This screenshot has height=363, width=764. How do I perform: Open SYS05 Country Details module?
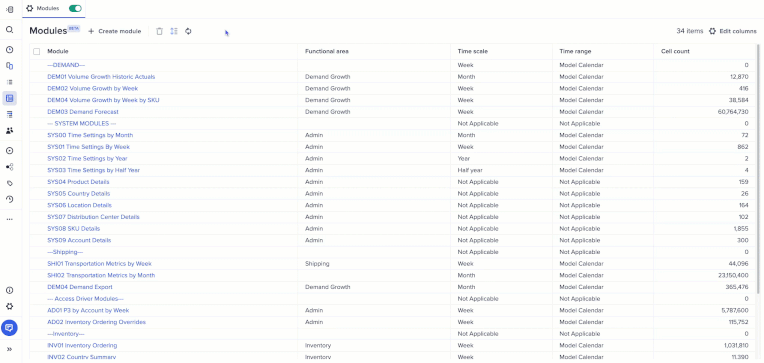coord(79,193)
